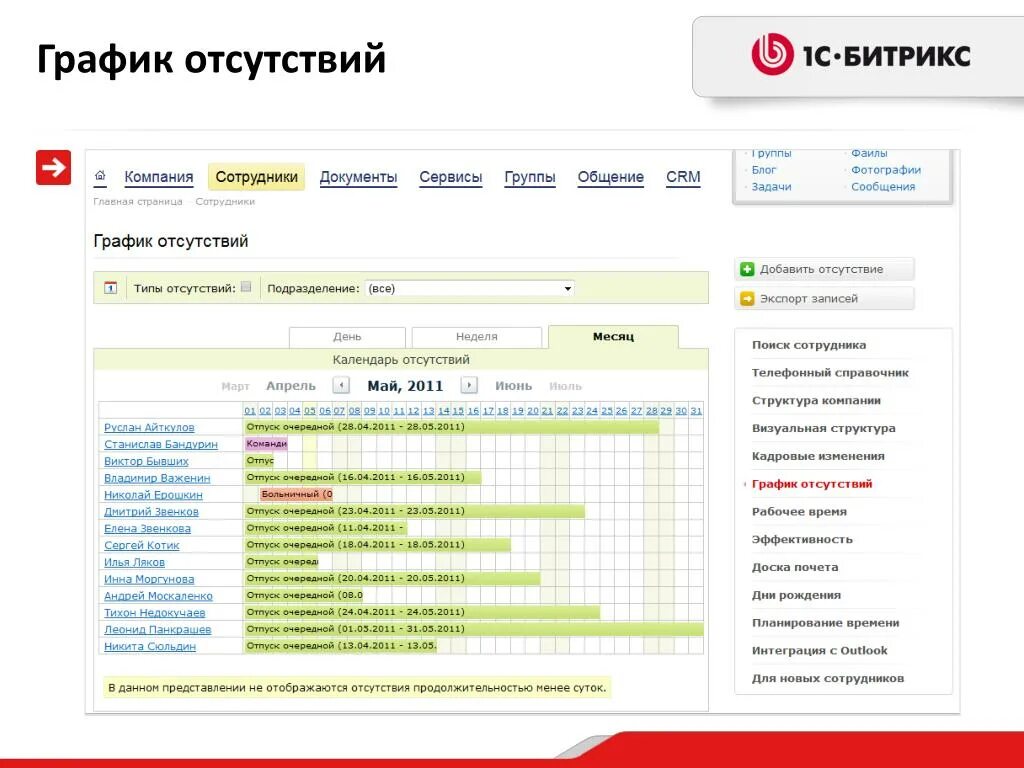Viewport: 1024px width, 768px height.
Task: Open Планирование времени sidebar item
Action: pos(825,622)
